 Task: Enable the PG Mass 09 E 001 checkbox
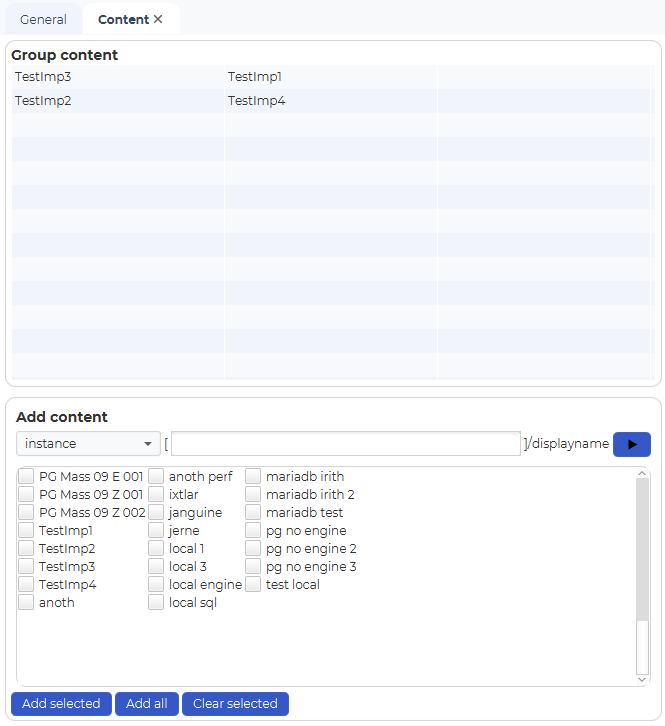tap(26, 477)
